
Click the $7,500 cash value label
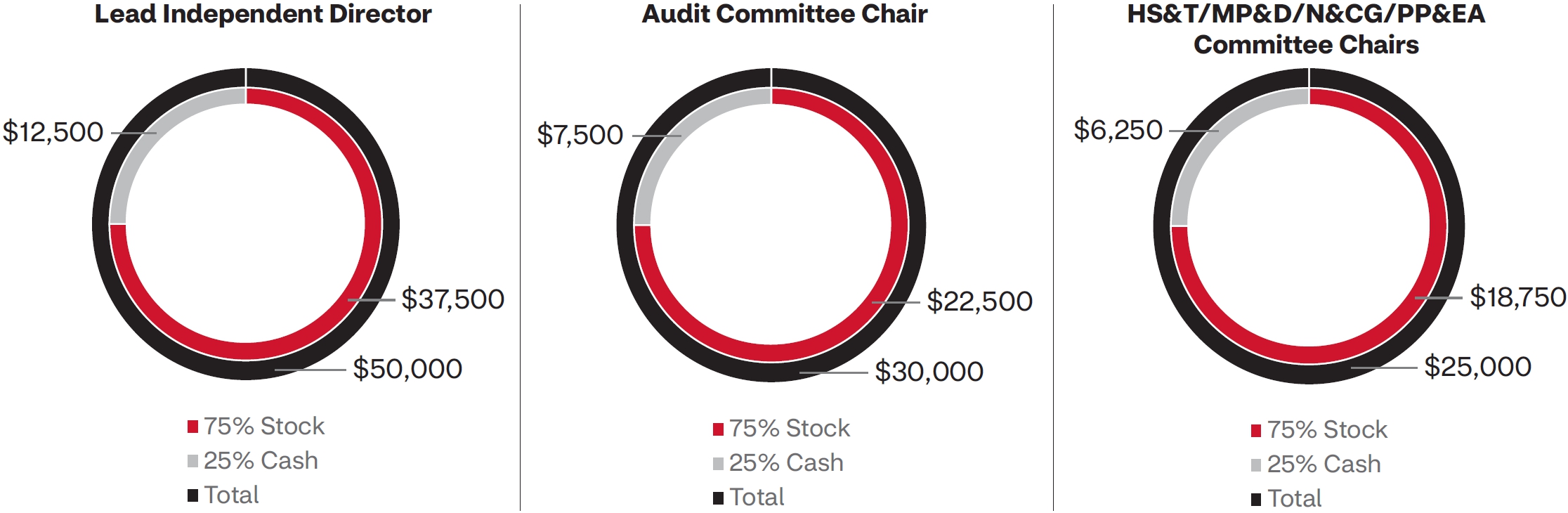580,135
